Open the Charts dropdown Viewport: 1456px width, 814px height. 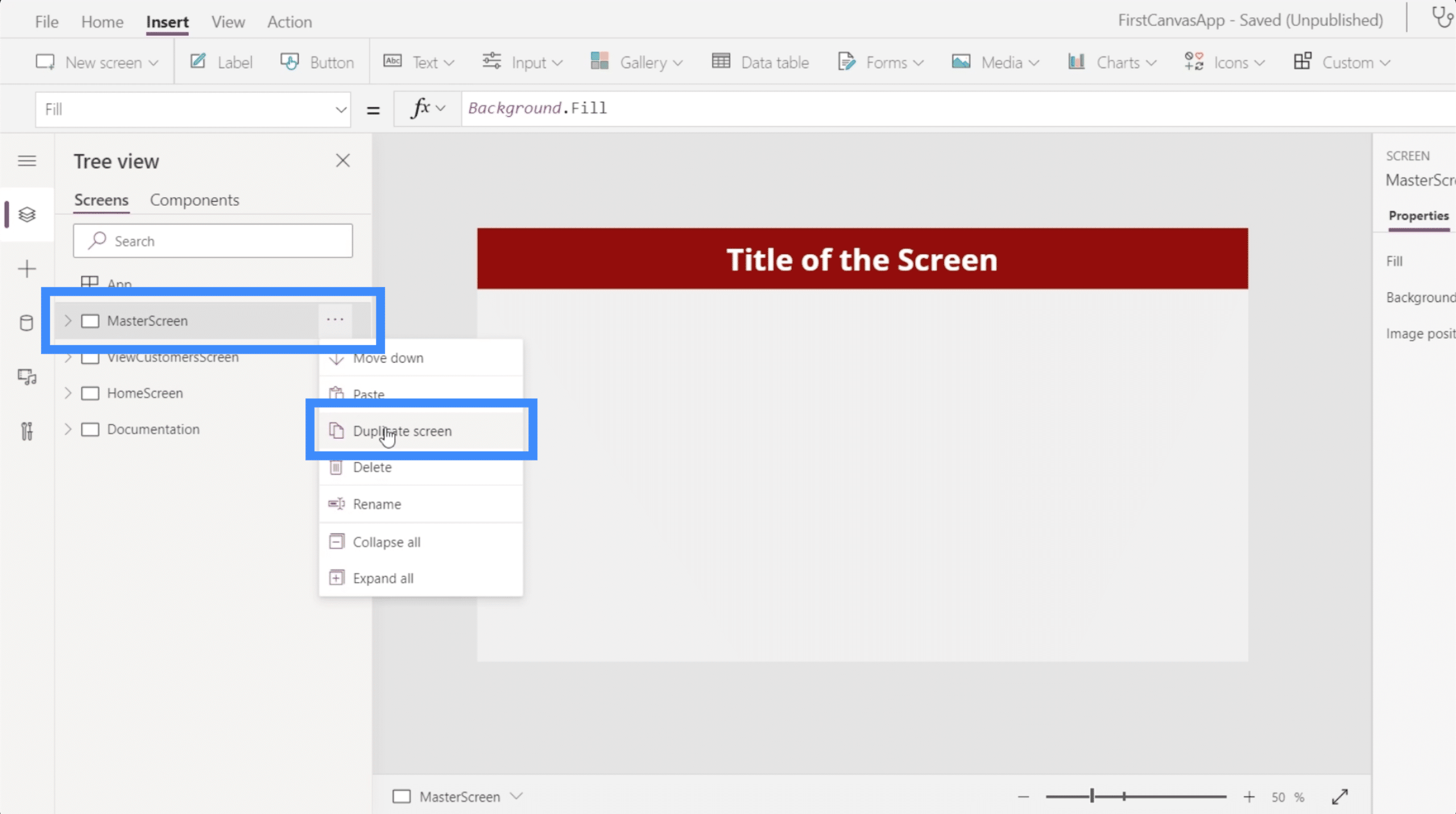pos(1112,62)
